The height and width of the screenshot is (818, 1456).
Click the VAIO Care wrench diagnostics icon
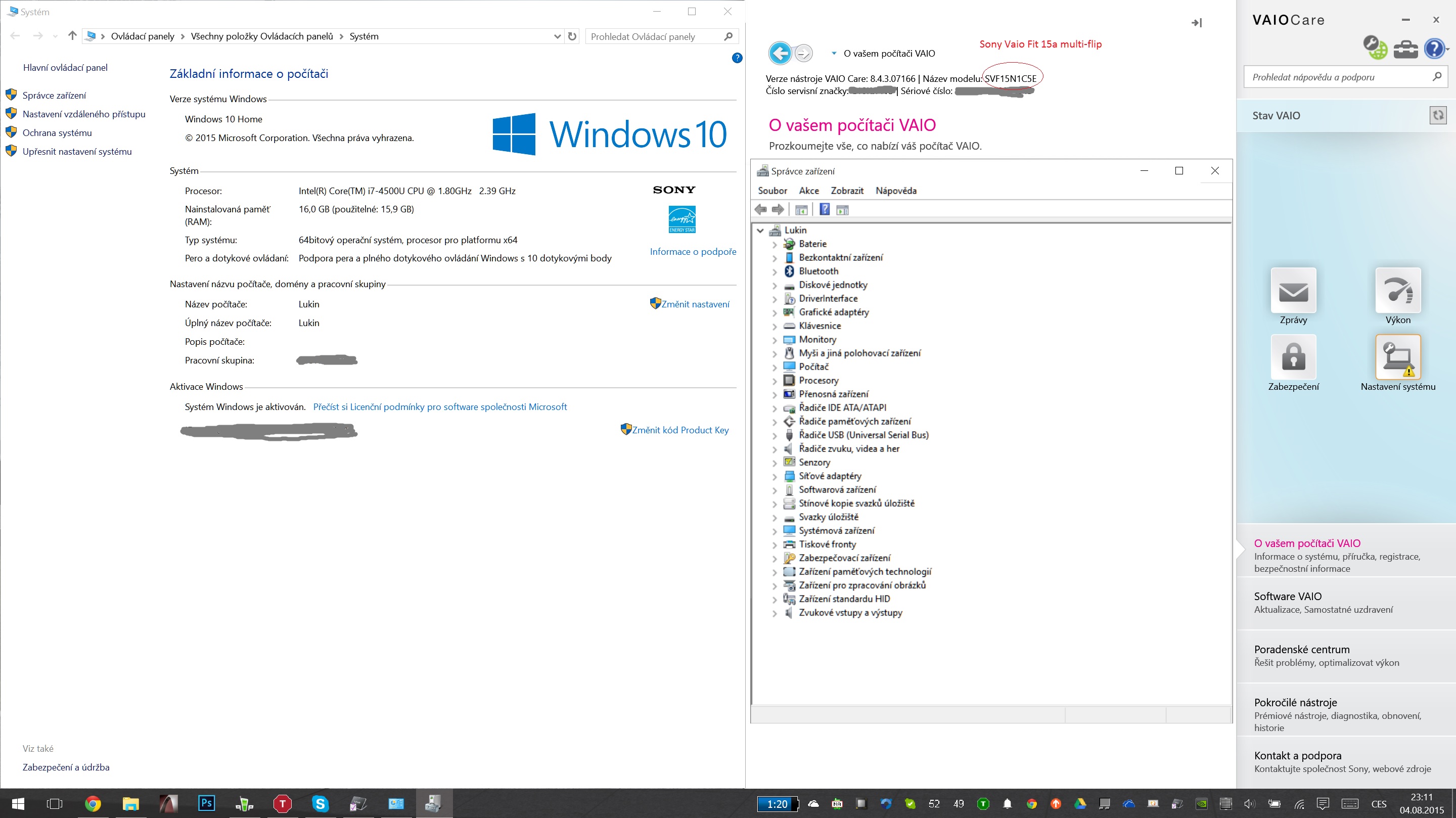pyautogui.click(x=1375, y=48)
